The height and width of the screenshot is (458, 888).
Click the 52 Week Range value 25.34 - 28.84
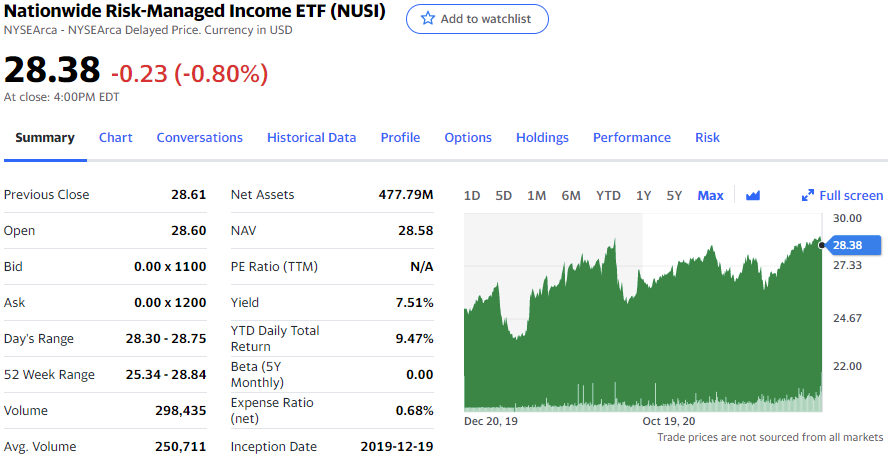[166, 375]
